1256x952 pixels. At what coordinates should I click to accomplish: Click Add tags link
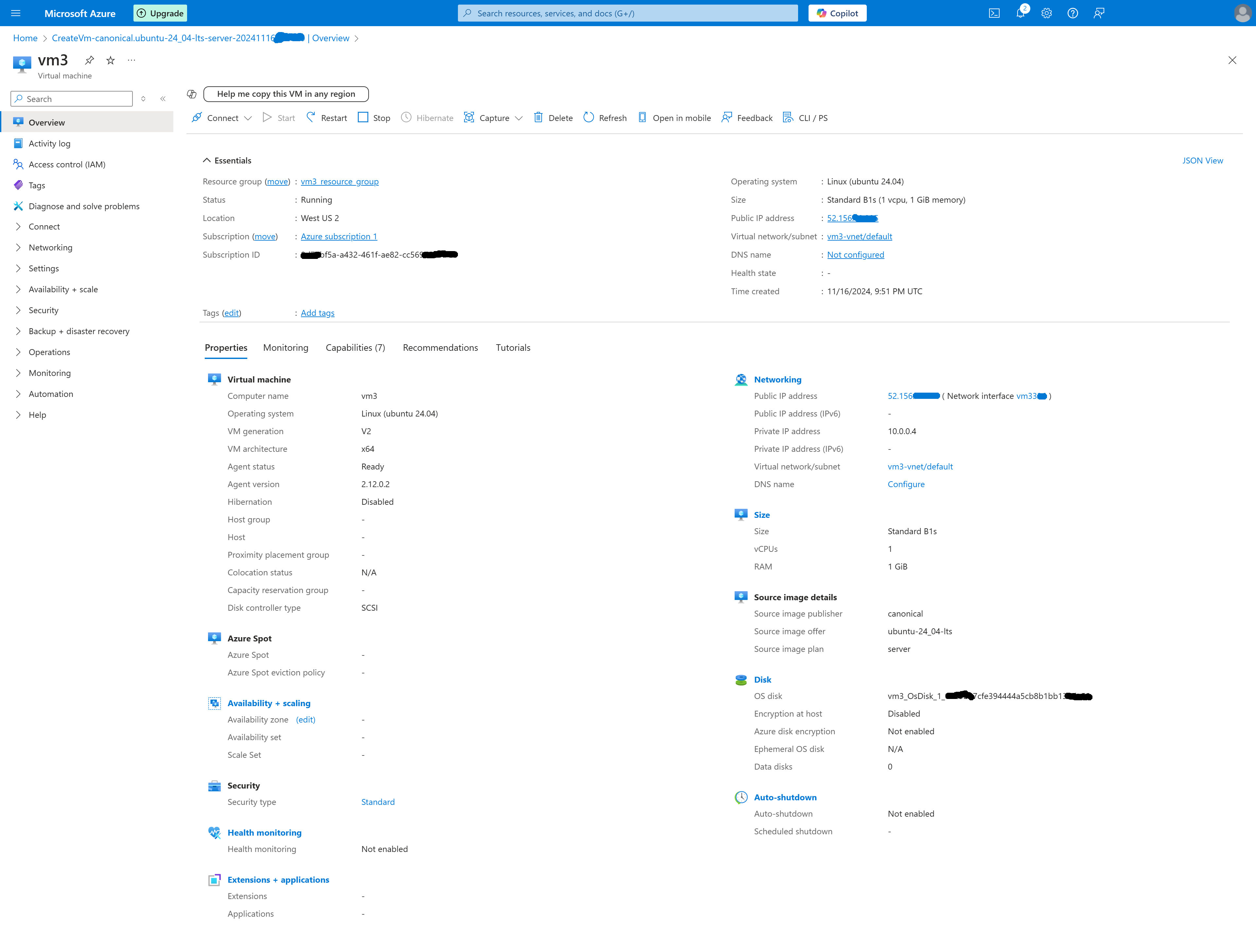click(317, 313)
